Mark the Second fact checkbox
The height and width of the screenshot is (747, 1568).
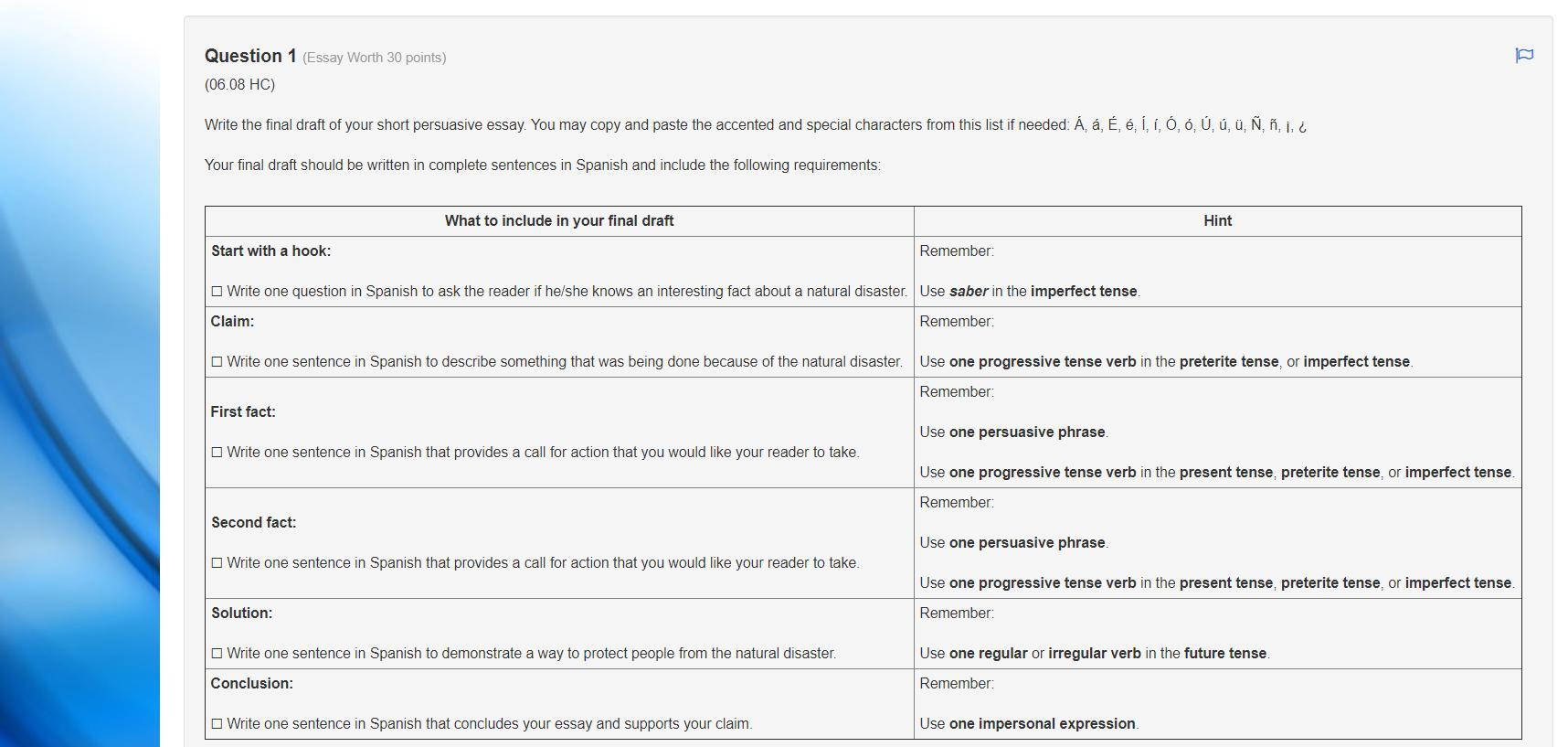pos(217,563)
